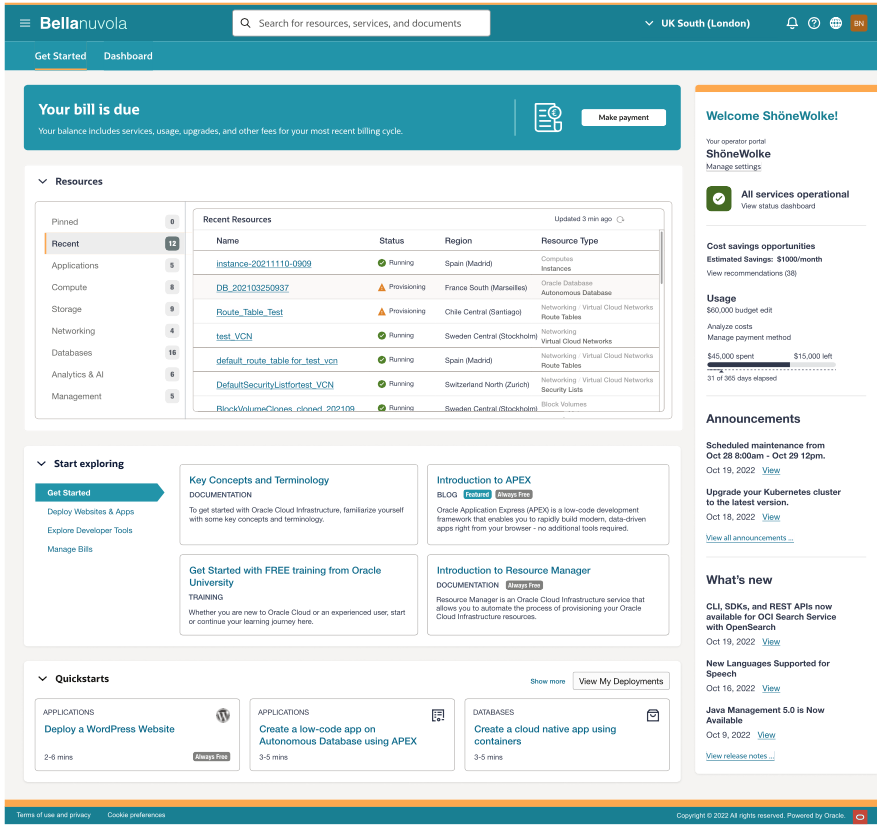Click the resource search input field
The width and height of the screenshot is (882, 831).
pyautogui.click(x=361, y=22)
